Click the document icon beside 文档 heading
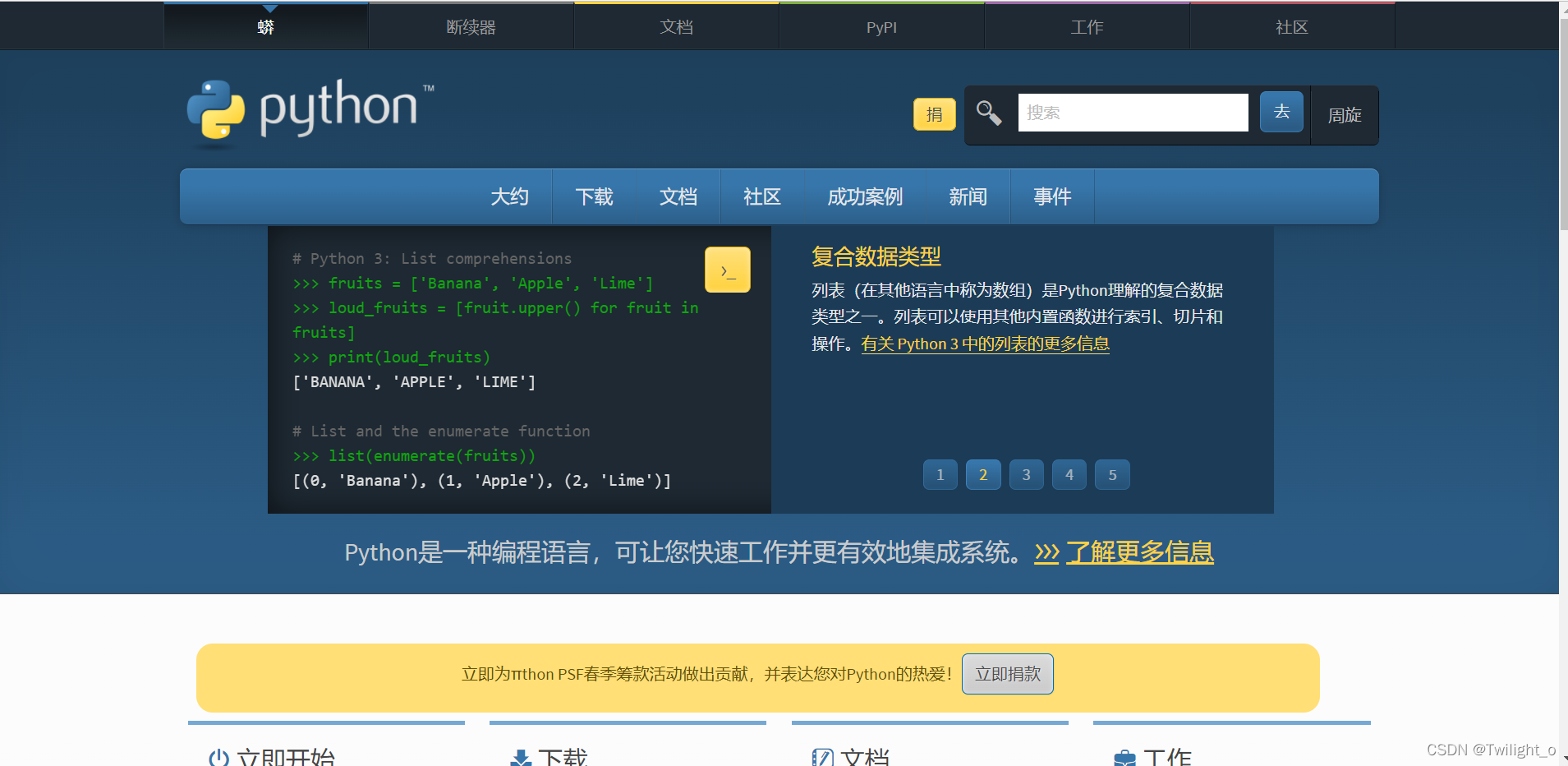 pos(822,758)
